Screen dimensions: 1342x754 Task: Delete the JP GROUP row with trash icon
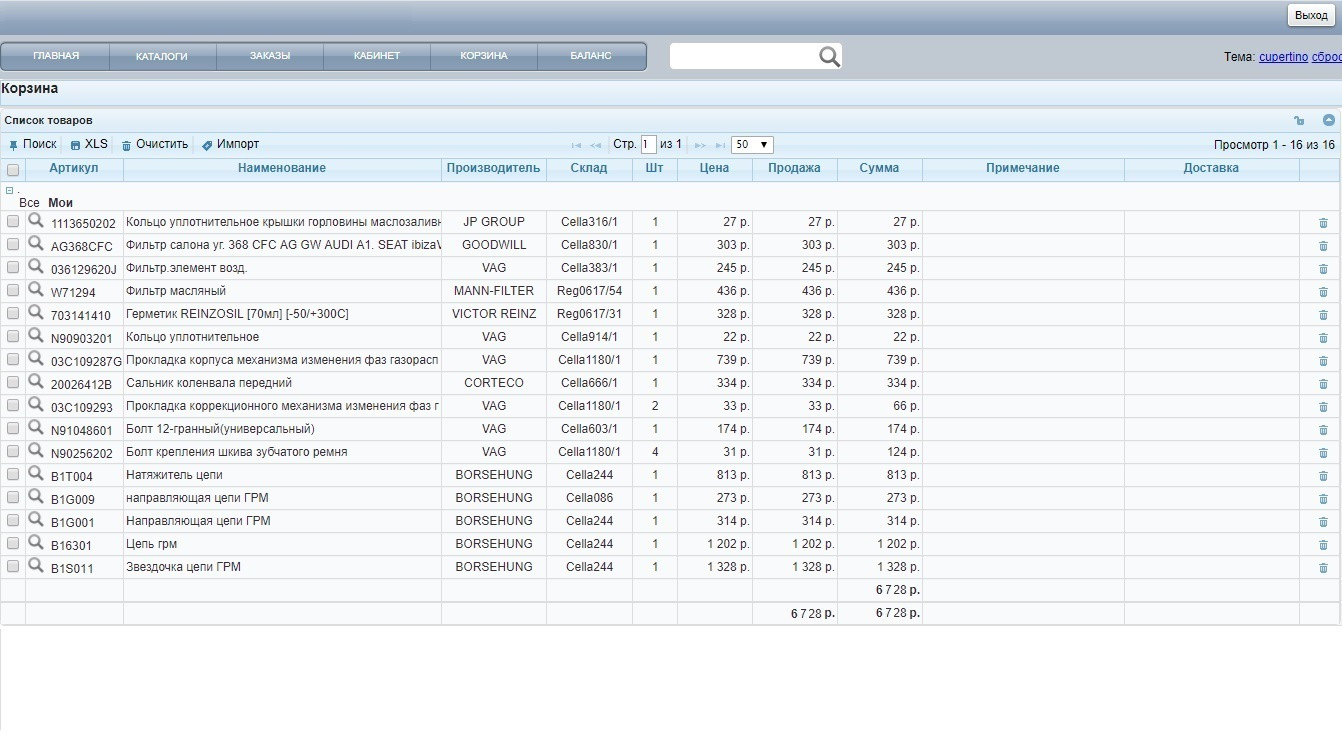click(x=1323, y=223)
